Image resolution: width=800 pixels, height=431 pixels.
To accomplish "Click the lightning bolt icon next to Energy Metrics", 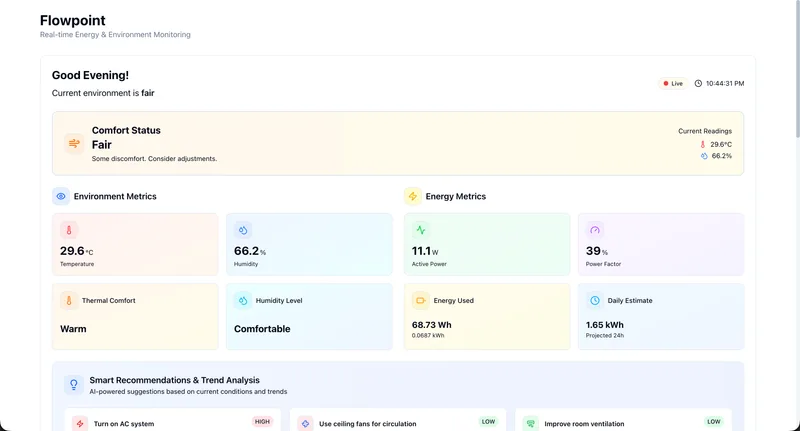I will [x=413, y=196].
